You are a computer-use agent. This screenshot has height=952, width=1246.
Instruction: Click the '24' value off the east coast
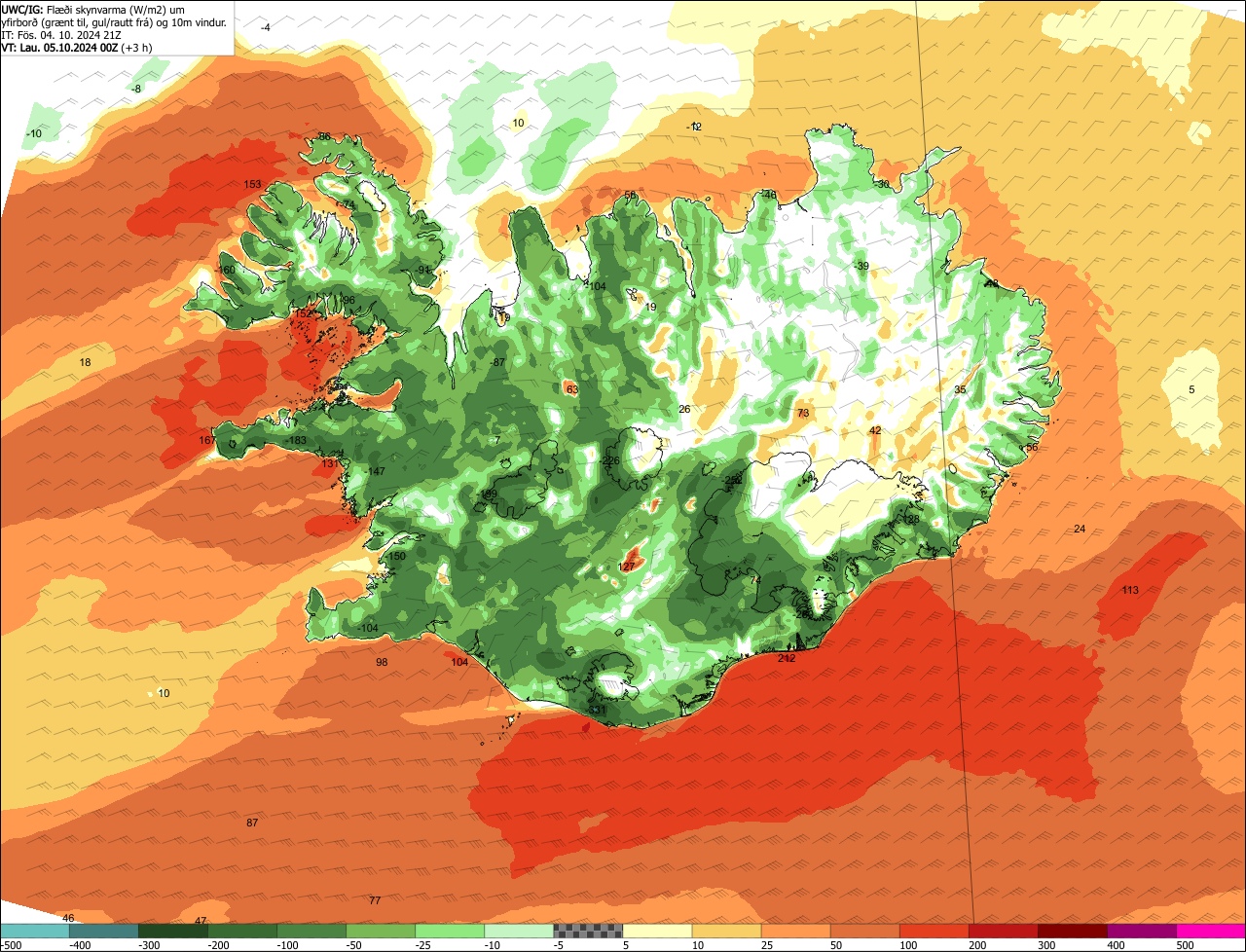(1080, 529)
